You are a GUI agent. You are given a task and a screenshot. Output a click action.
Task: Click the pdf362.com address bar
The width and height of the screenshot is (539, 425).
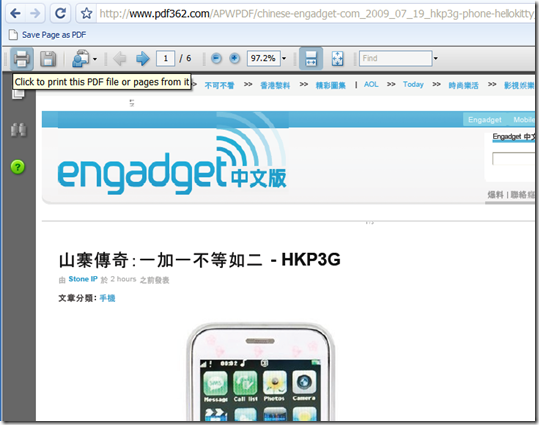316,14
